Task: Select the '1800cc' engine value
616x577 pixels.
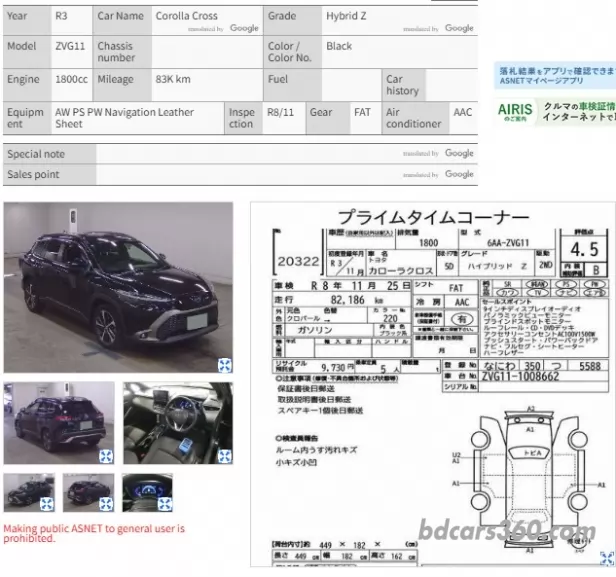Action: coord(71,79)
